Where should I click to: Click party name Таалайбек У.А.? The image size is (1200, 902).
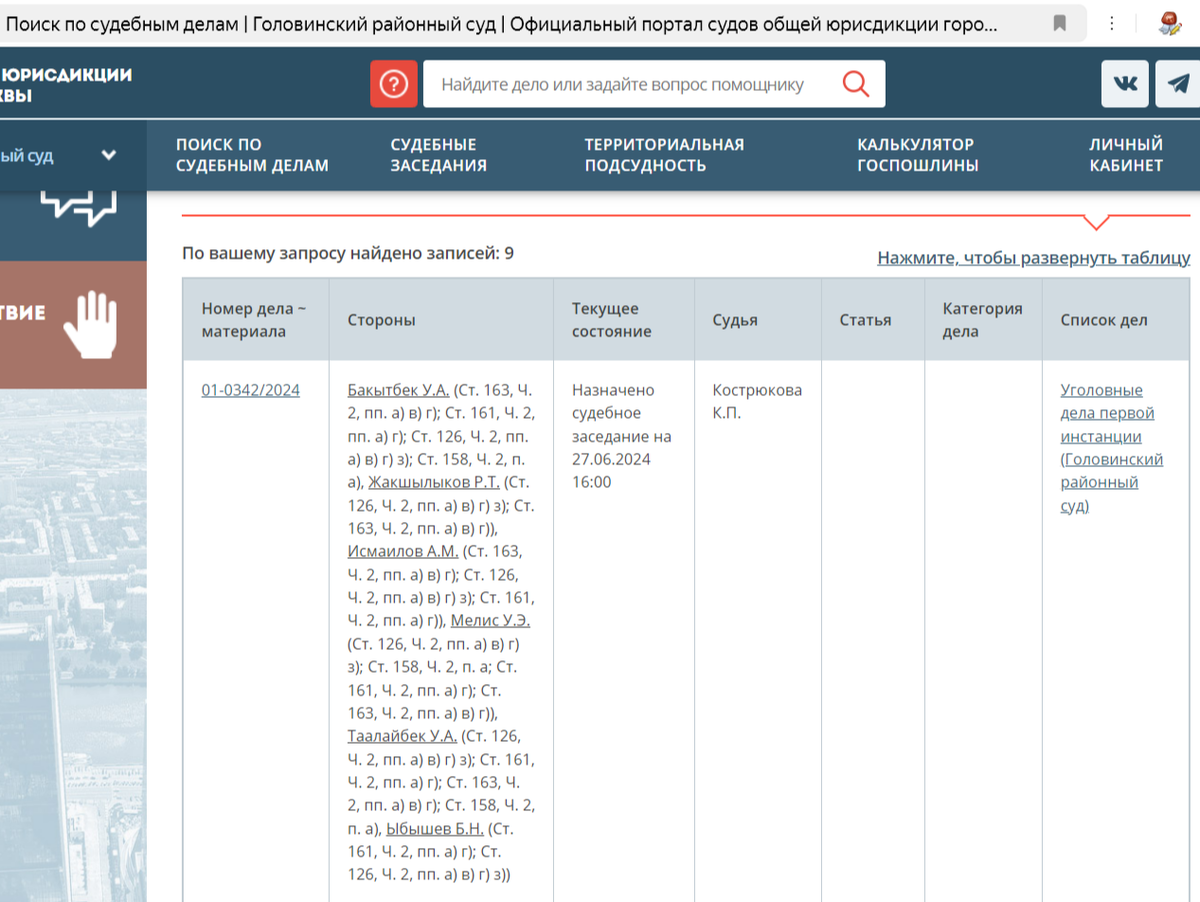coord(402,735)
